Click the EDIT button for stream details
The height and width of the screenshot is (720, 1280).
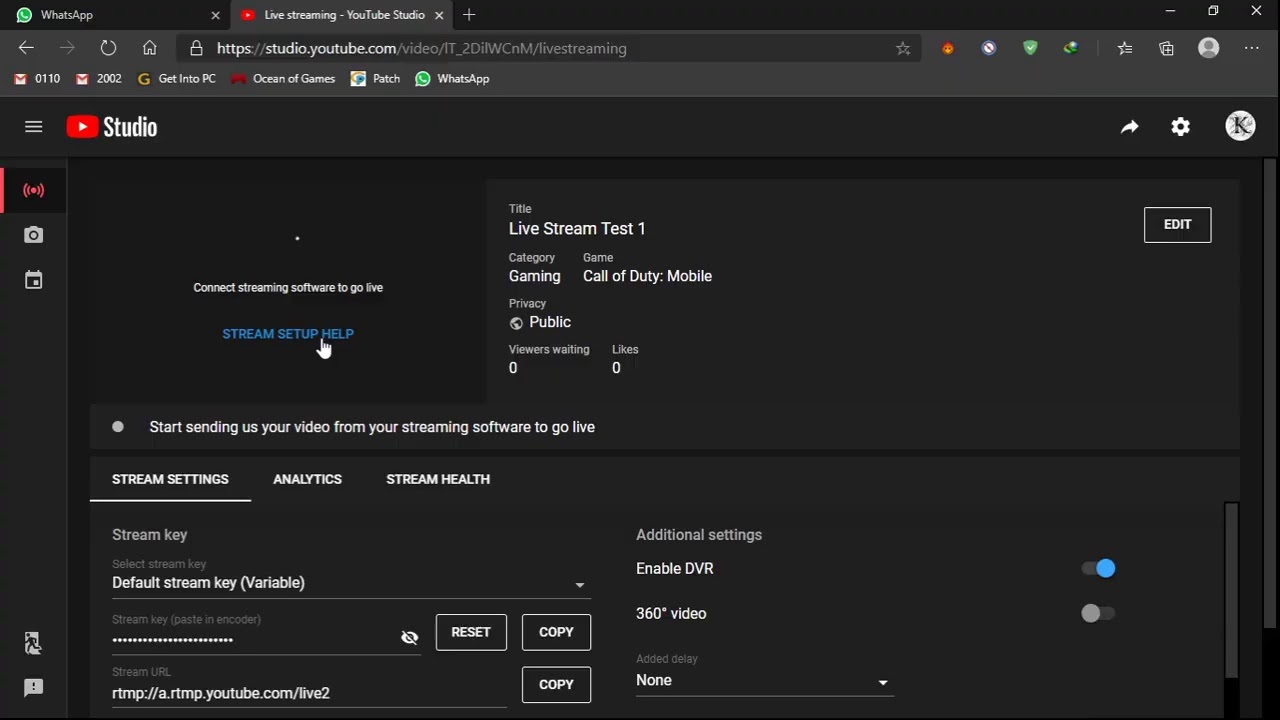tap(1177, 225)
